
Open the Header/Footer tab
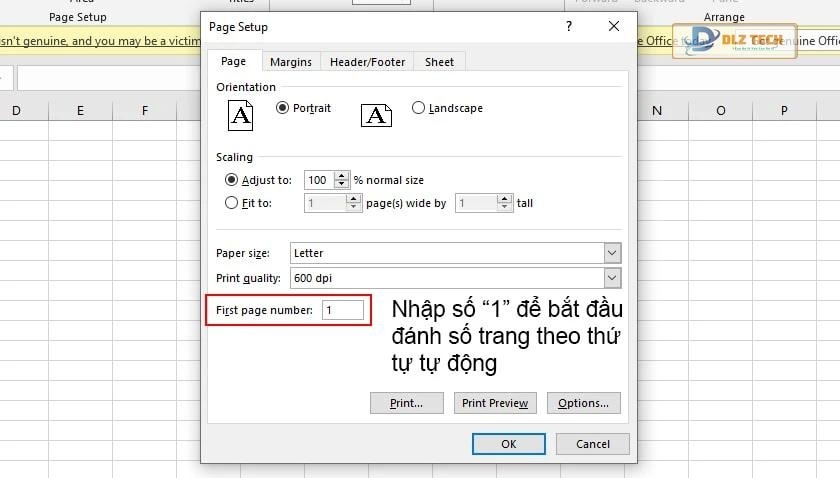[x=368, y=62]
